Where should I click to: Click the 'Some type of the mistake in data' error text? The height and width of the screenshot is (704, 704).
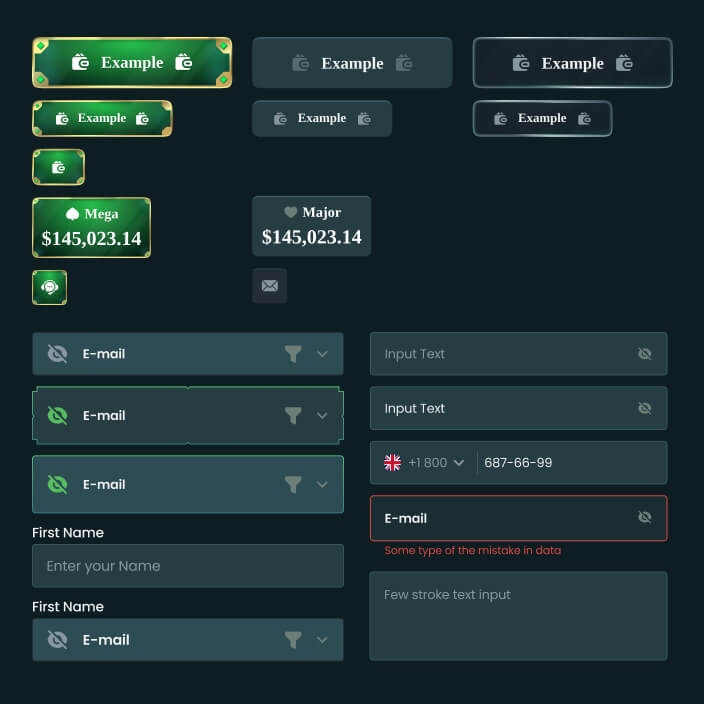pos(472,550)
